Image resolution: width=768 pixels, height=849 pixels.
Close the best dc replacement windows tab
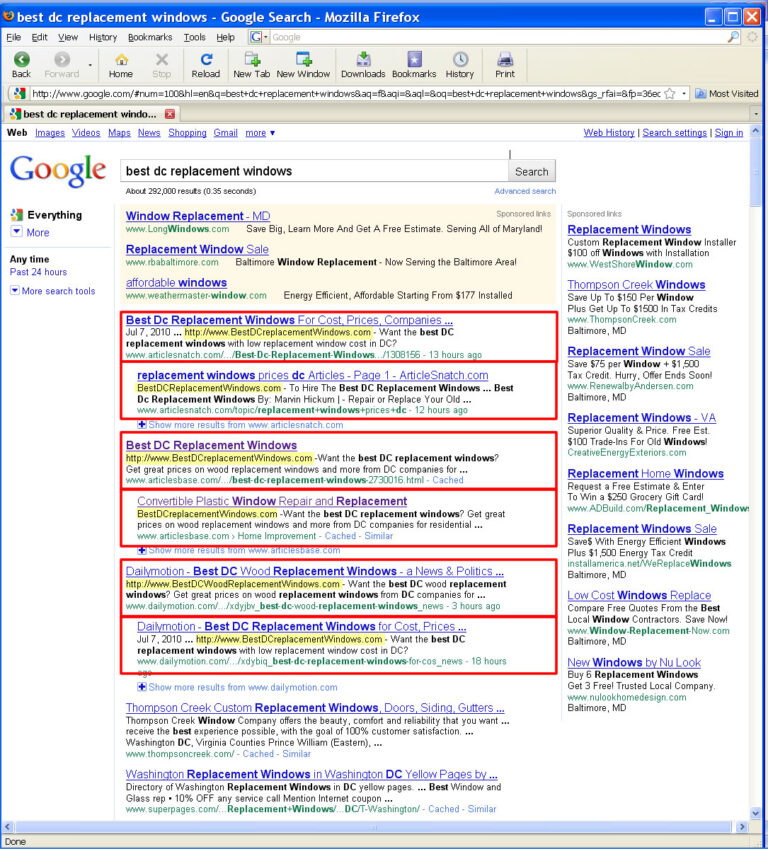pos(170,114)
